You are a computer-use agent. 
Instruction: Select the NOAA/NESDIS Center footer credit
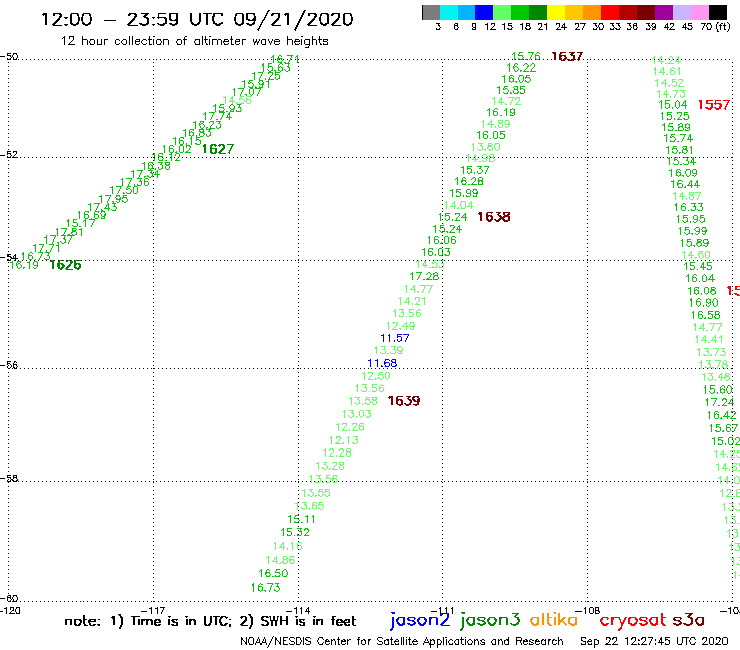402,642
